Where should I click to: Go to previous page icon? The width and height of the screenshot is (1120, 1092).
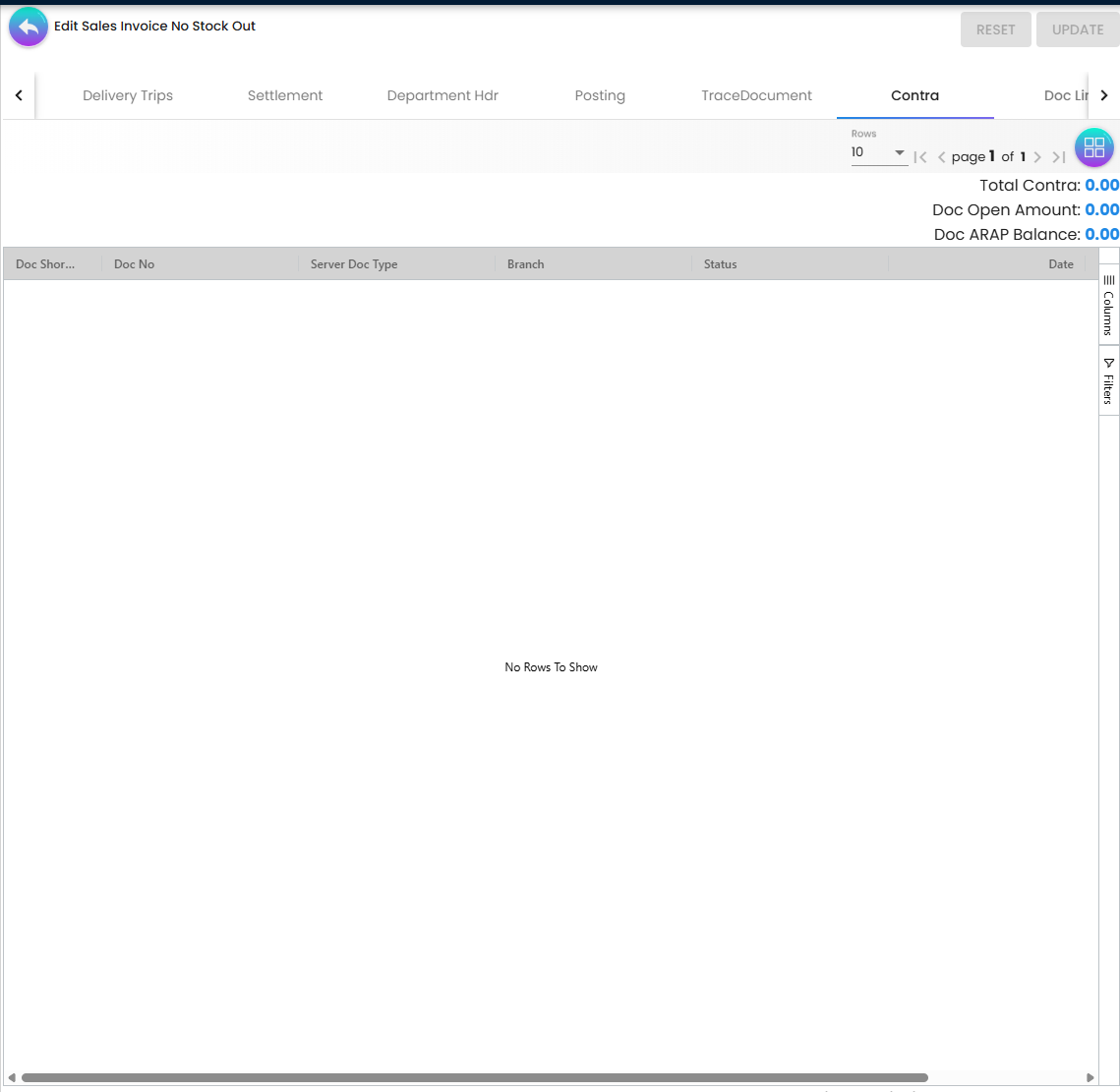(941, 157)
